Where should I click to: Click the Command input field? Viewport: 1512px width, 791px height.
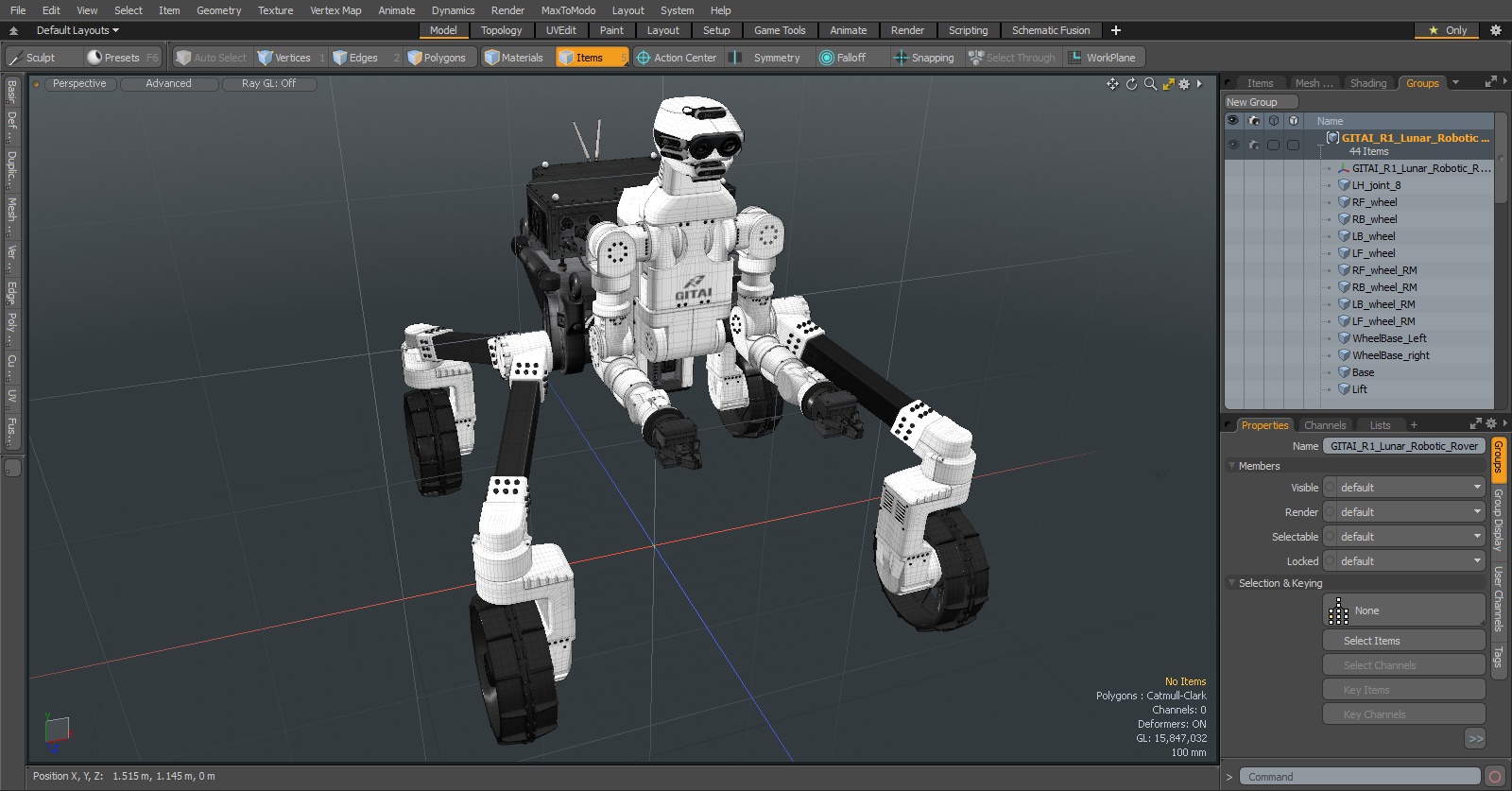pos(1359,777)
